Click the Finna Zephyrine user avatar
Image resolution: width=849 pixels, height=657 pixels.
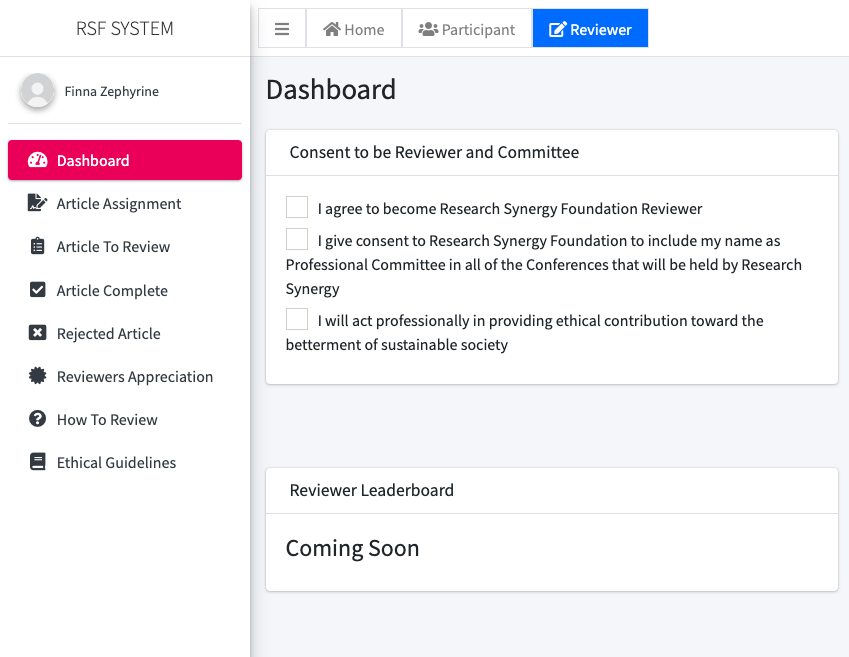[37, 90]
